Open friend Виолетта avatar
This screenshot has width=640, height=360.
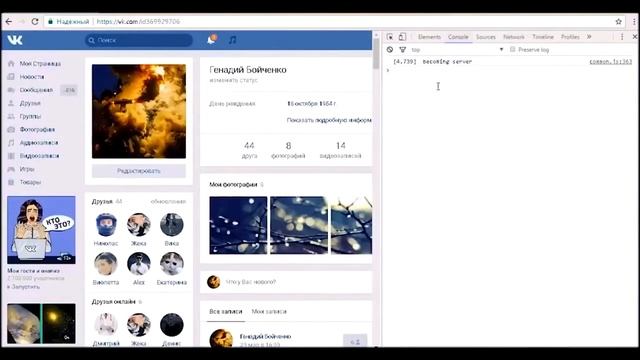(106, 264)
